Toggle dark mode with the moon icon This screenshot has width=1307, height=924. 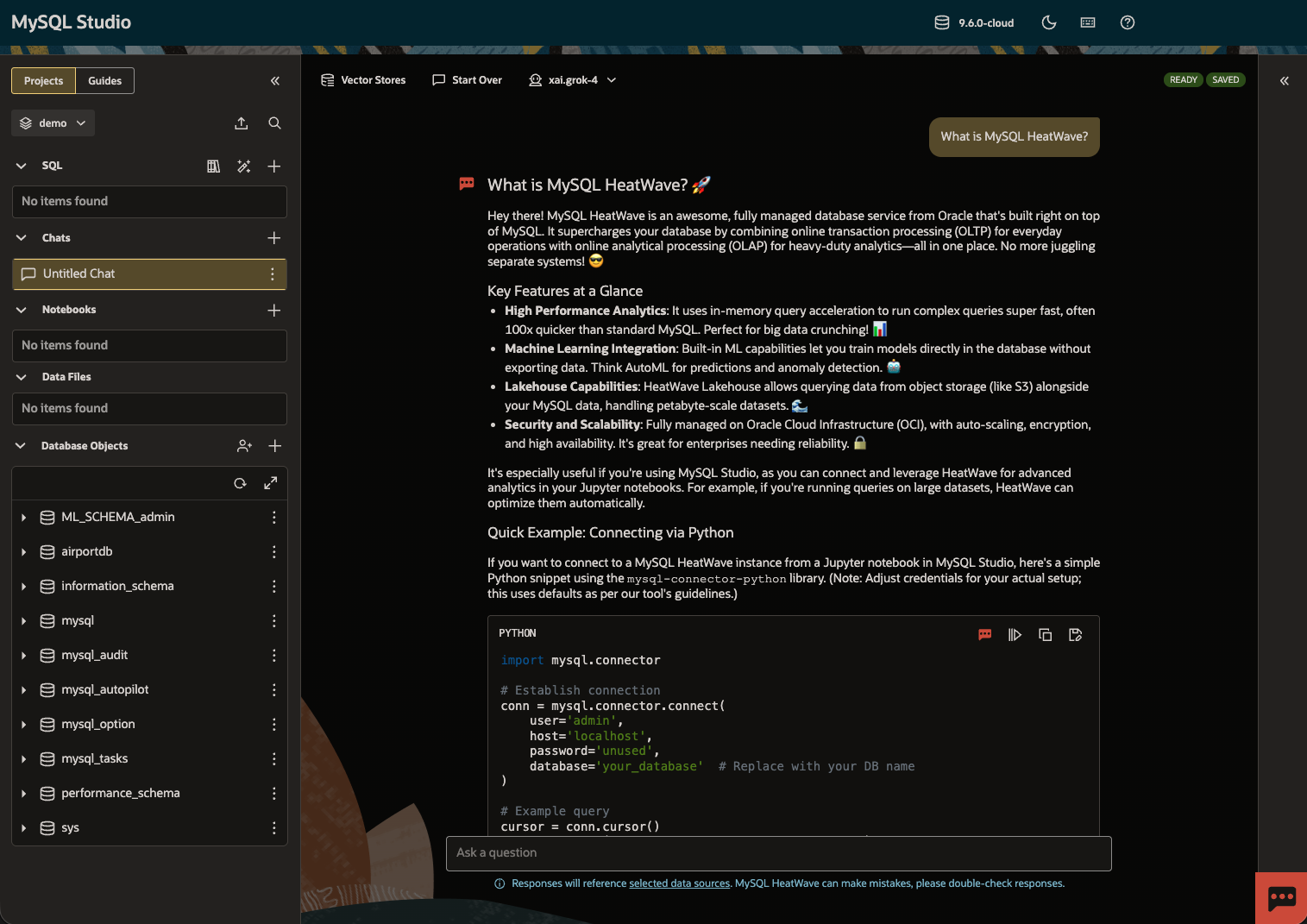click(x=1048, y=22)
